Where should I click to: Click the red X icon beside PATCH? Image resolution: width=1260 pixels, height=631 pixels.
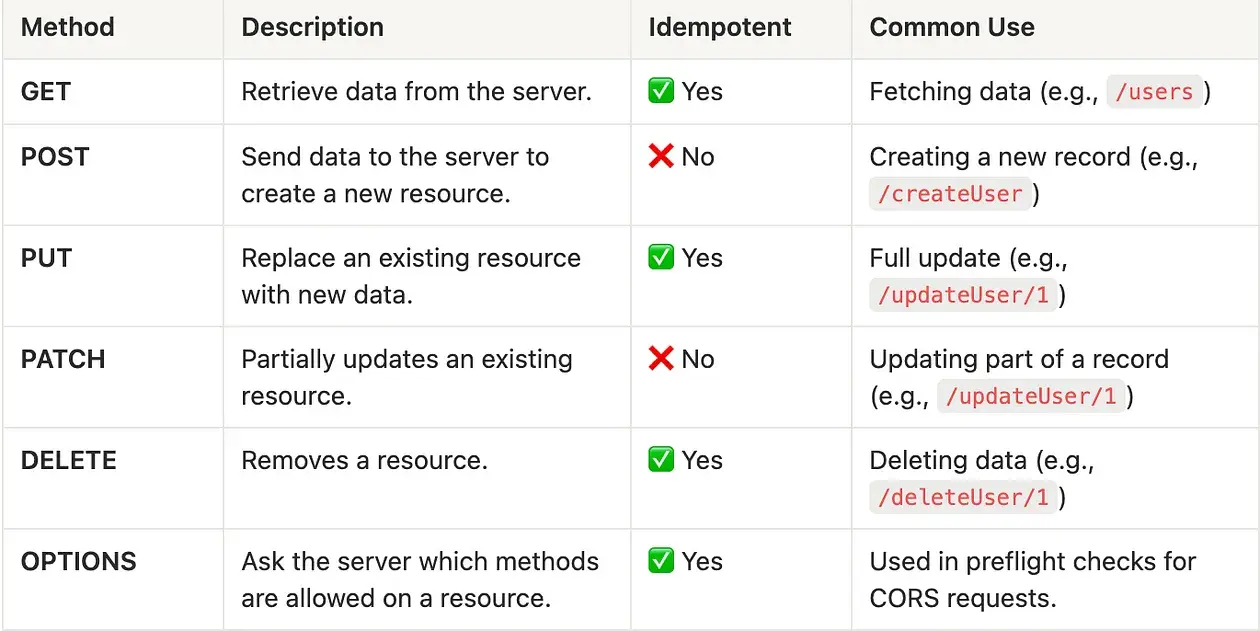(660, 358)
